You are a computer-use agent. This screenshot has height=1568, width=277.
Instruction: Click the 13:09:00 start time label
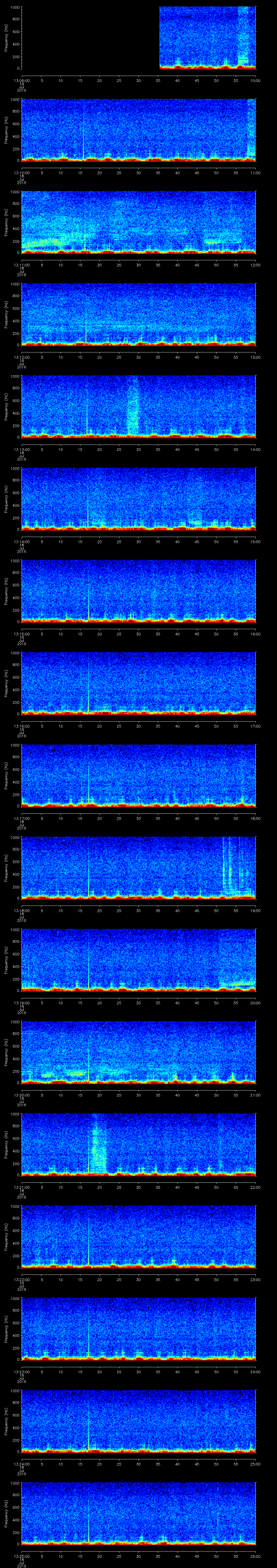point(21,80)
